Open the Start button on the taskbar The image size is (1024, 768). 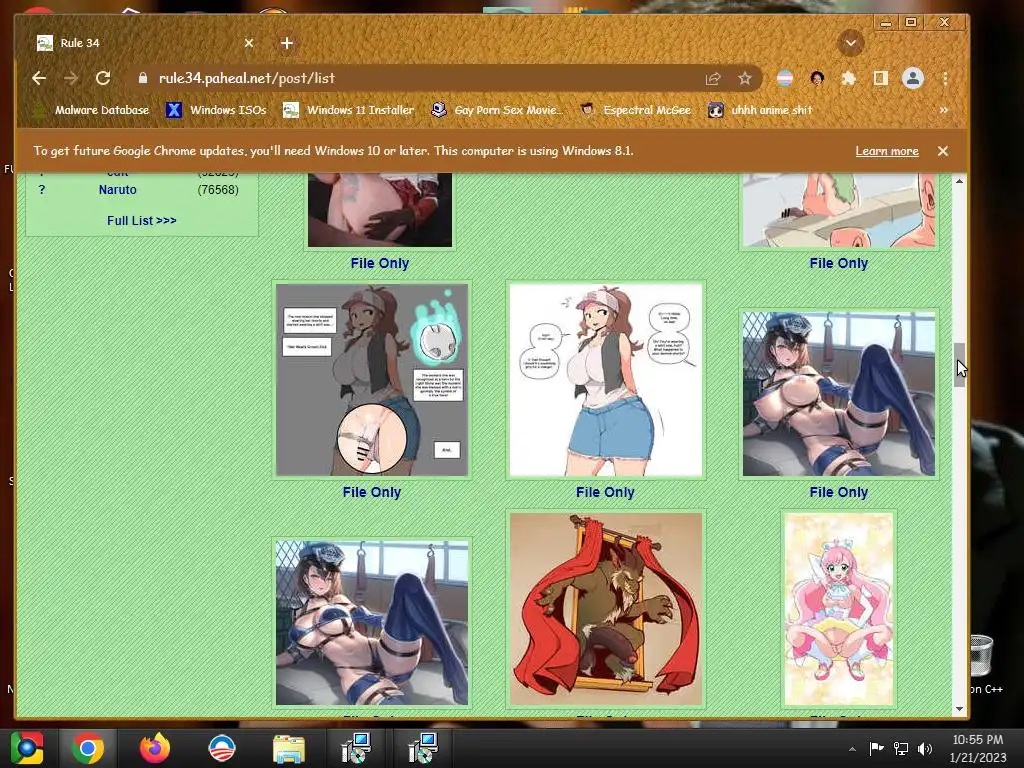click(x=26, y=748)
